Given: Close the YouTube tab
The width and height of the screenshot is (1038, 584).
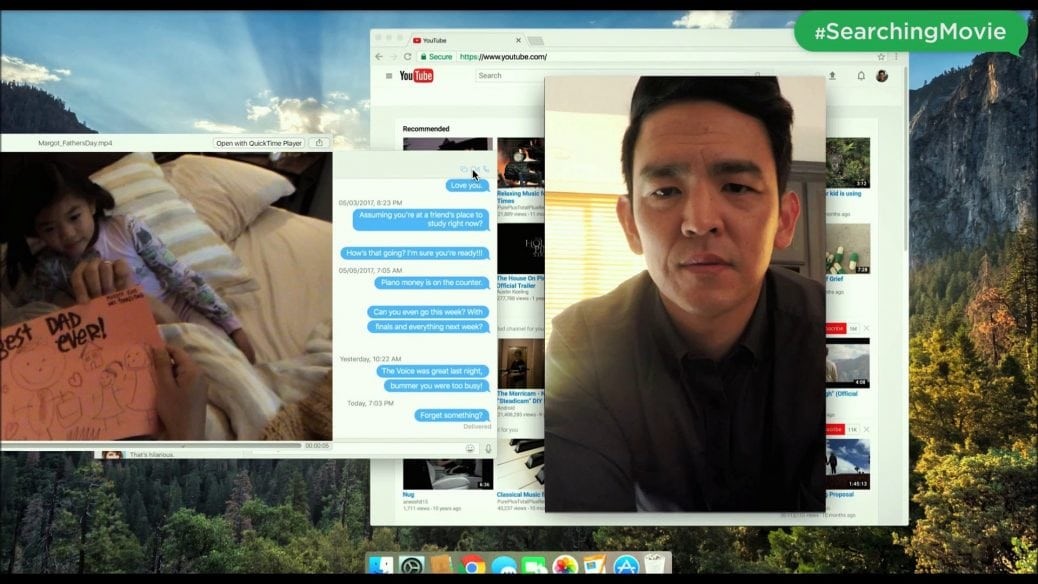Looking at the screenshot, I should coord(518,40).
